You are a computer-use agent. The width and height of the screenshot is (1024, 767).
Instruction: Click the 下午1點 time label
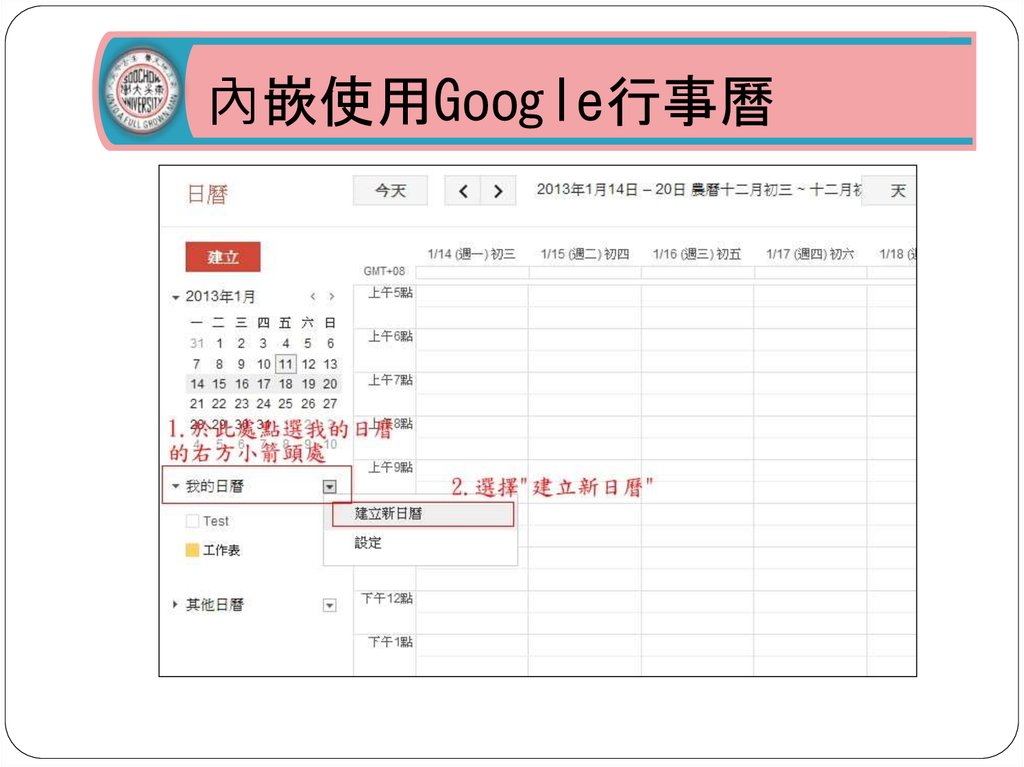tap(391, 642)
